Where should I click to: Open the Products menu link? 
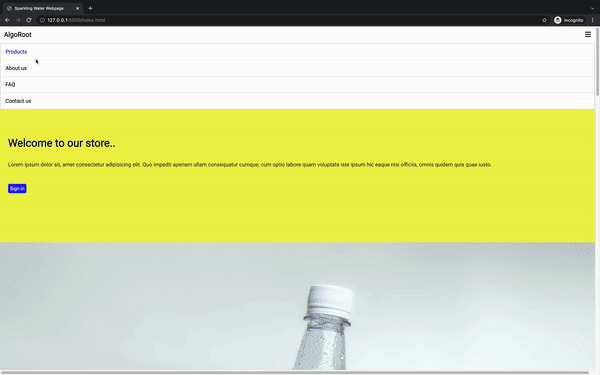point(16,52)
